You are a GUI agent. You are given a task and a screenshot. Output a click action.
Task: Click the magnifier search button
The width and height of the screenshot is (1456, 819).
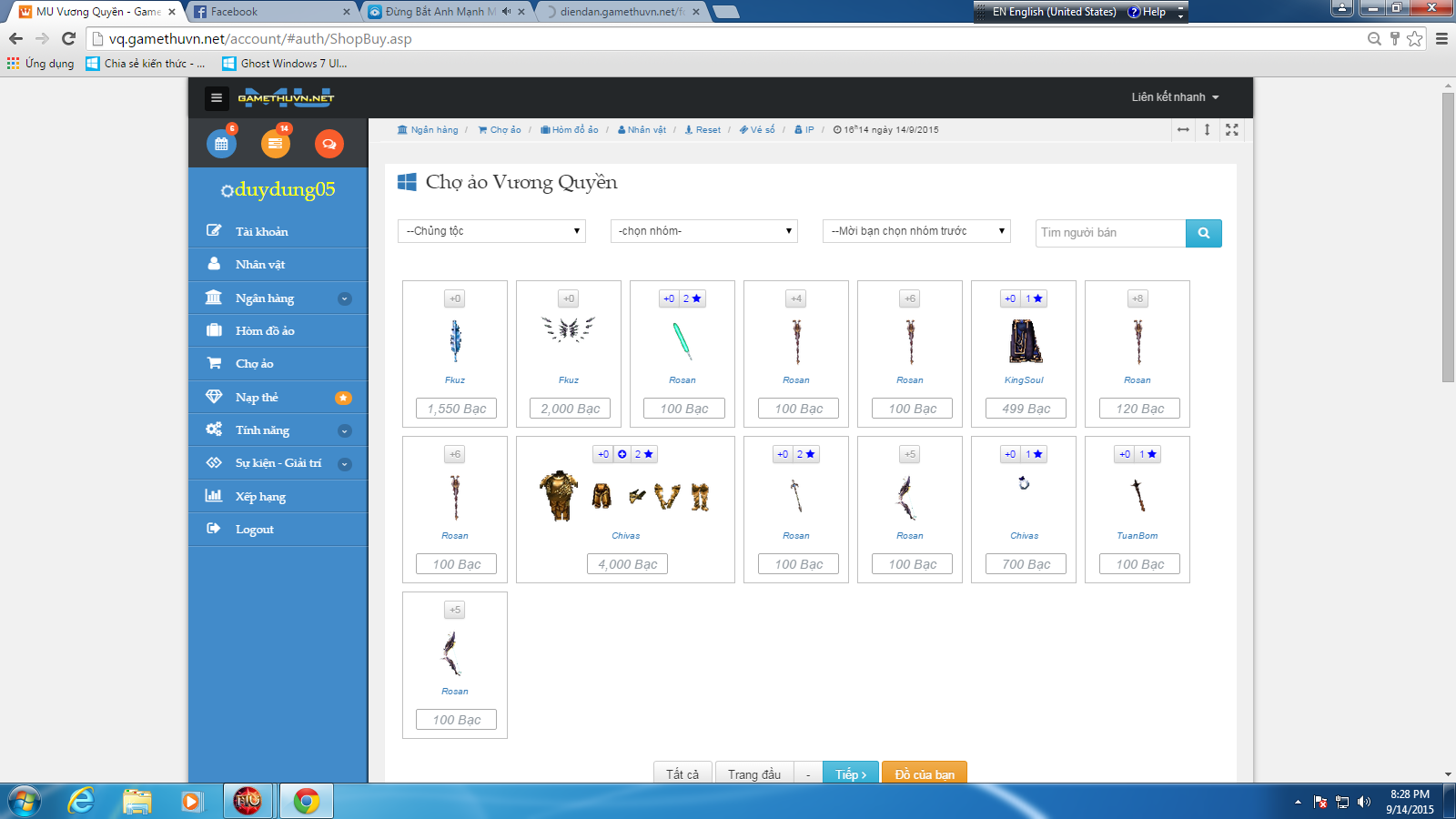tap(1203, 233)
